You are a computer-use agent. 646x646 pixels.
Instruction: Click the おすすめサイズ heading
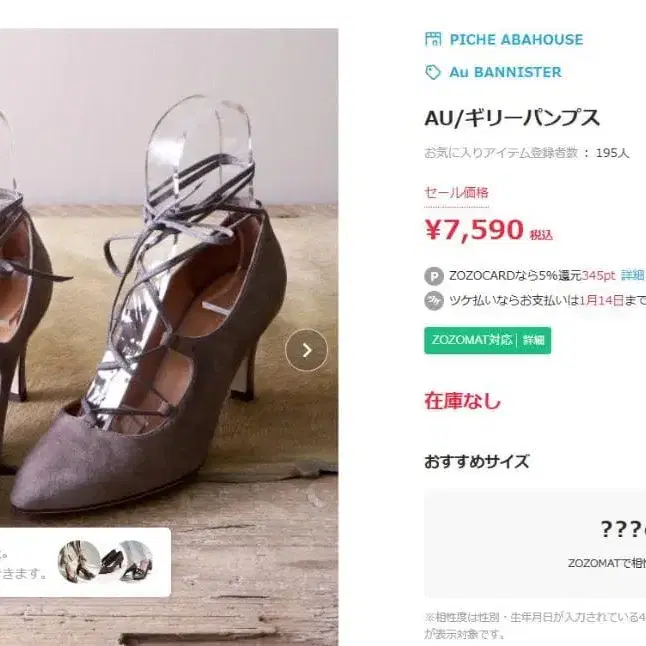(x=476, y=462)
